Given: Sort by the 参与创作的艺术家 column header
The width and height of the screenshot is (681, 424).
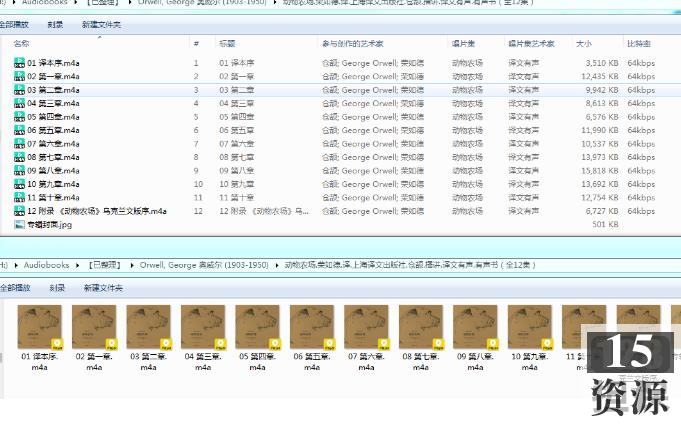Looking at the screenshot, I should tap(353, 43).
